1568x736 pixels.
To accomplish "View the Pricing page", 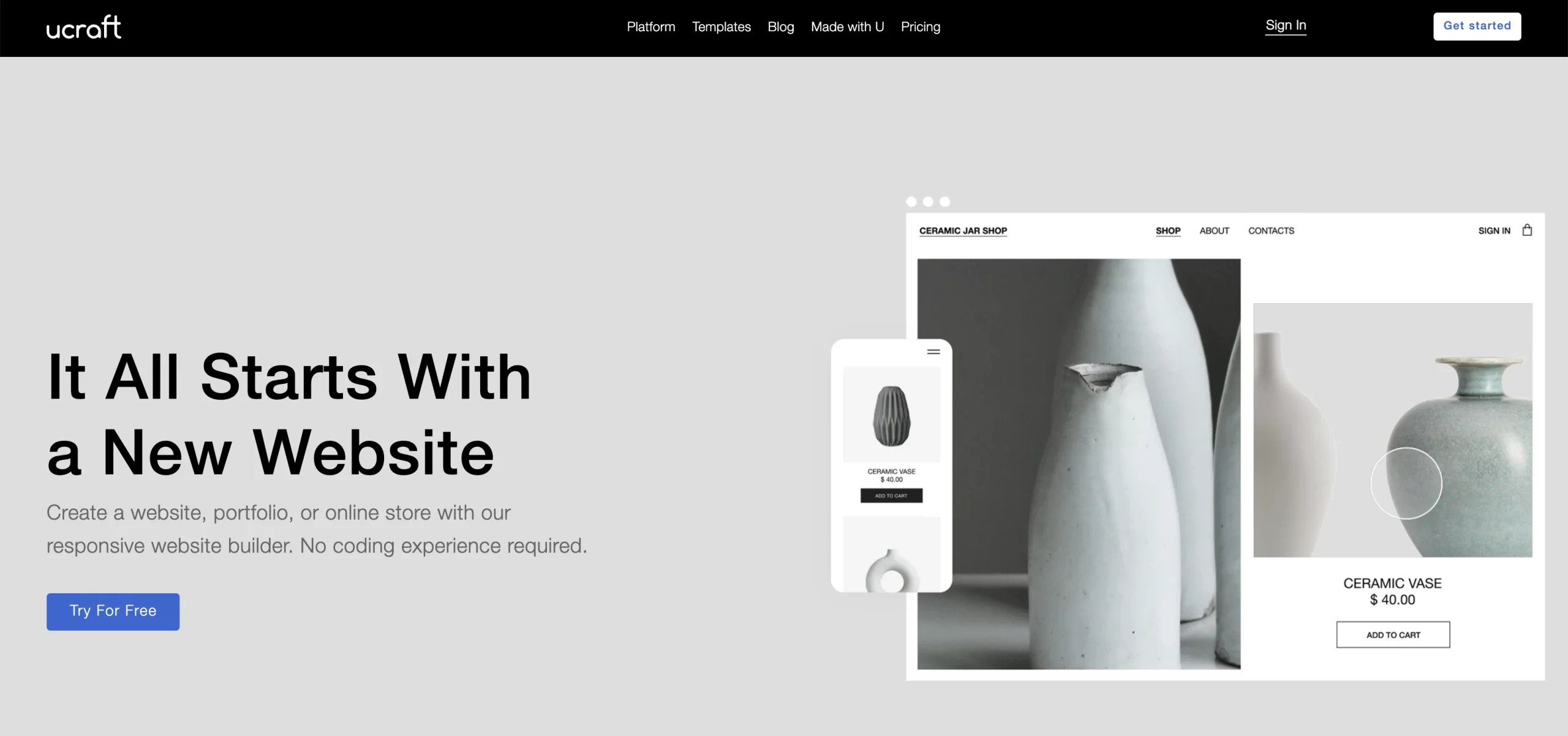I will [x=921, y=27].
